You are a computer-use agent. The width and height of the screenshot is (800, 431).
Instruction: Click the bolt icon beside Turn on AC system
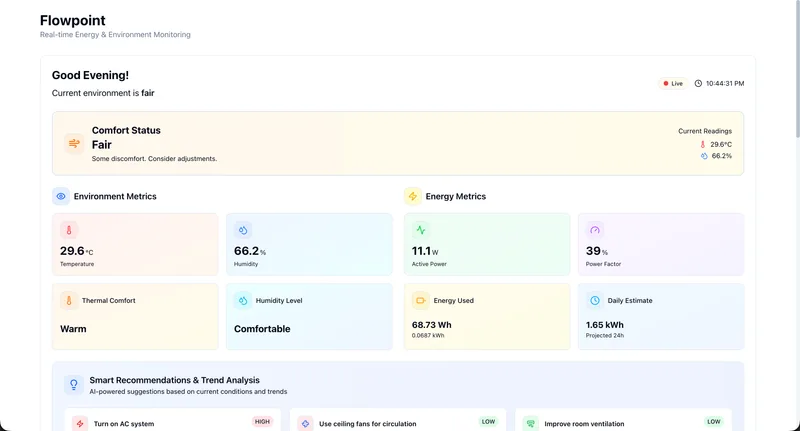click(x=80, y=423)
